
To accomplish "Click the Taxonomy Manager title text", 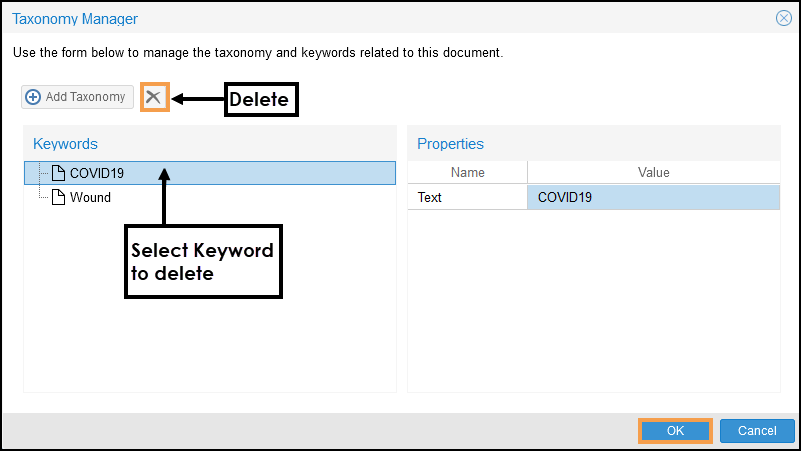I will click(75, 18).
